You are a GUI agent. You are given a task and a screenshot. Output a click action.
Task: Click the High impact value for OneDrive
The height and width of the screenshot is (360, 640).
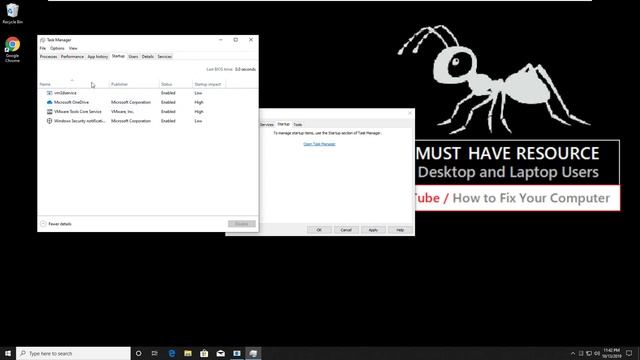(199, 102)
